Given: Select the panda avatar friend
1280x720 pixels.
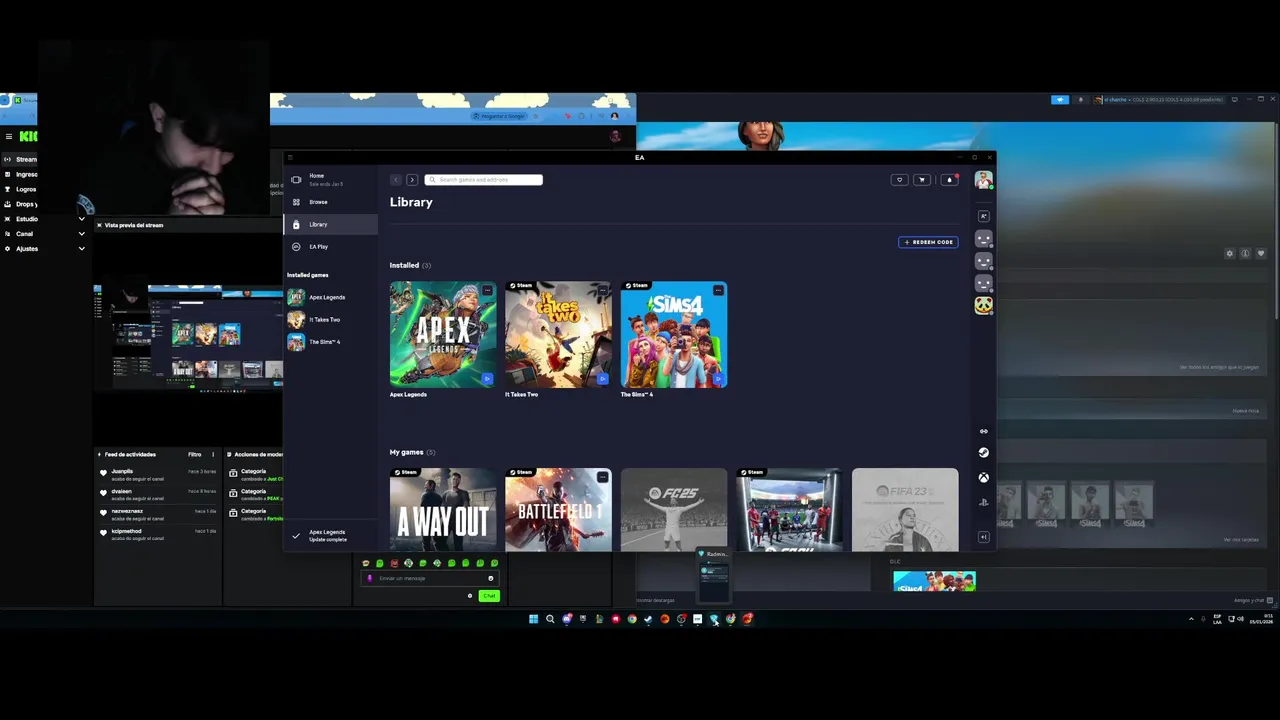Looking at the screenshot, I should point(984,306).
